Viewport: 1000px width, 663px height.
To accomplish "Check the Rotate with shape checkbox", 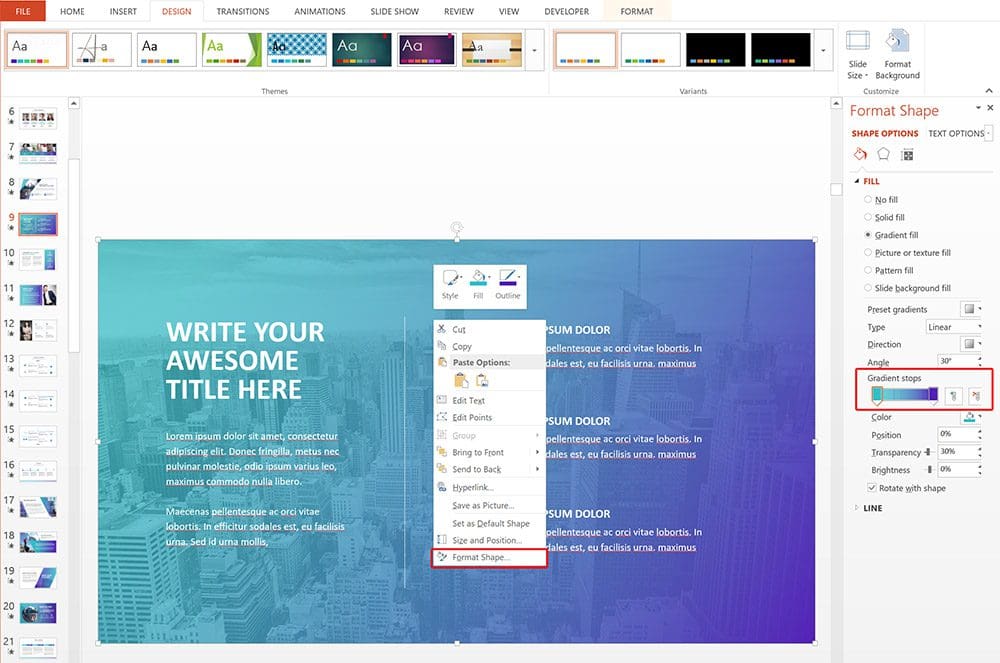I will click(873, 488).
